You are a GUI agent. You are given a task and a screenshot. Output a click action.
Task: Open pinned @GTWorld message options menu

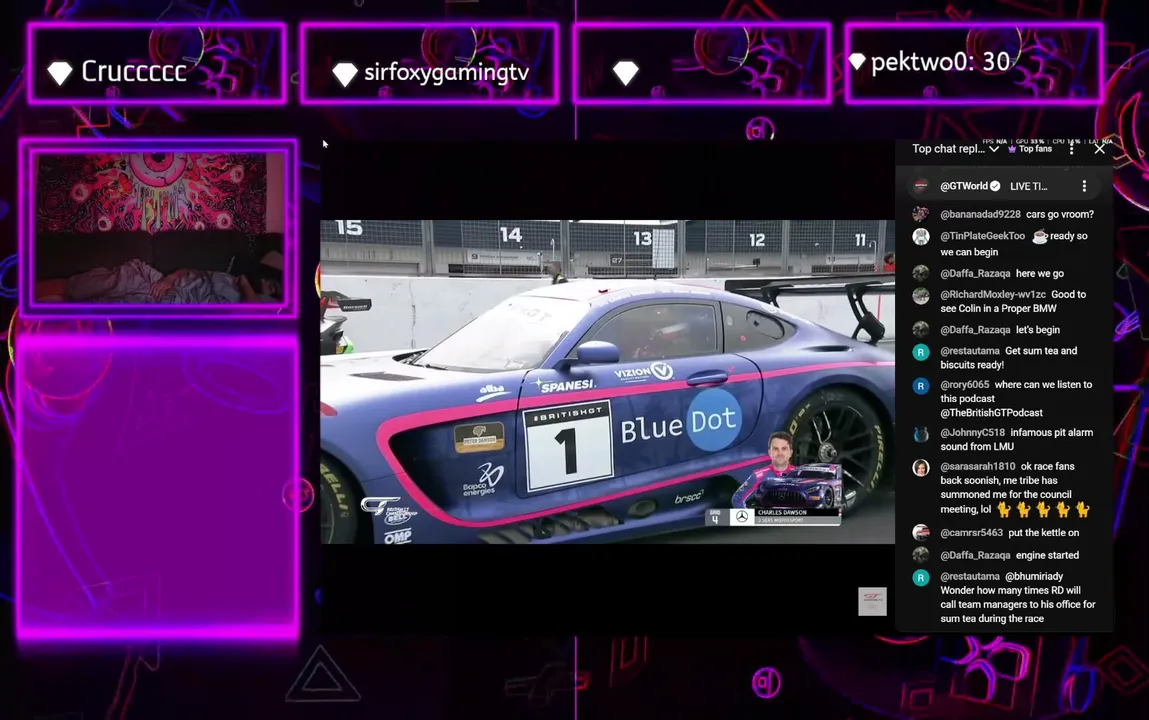click(1084, 186)
